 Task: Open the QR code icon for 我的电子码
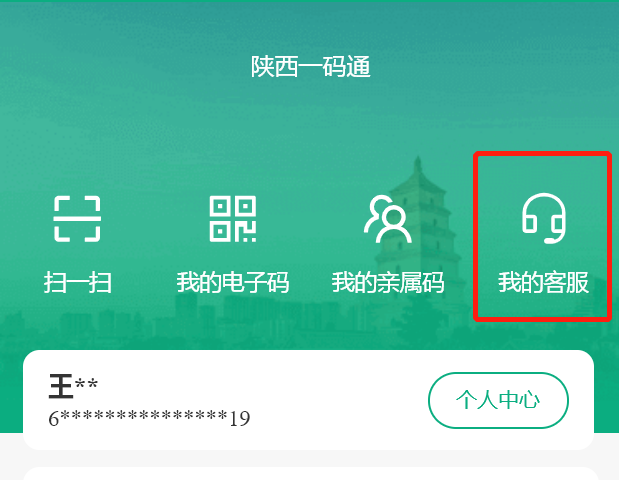[x=233, y=218]
